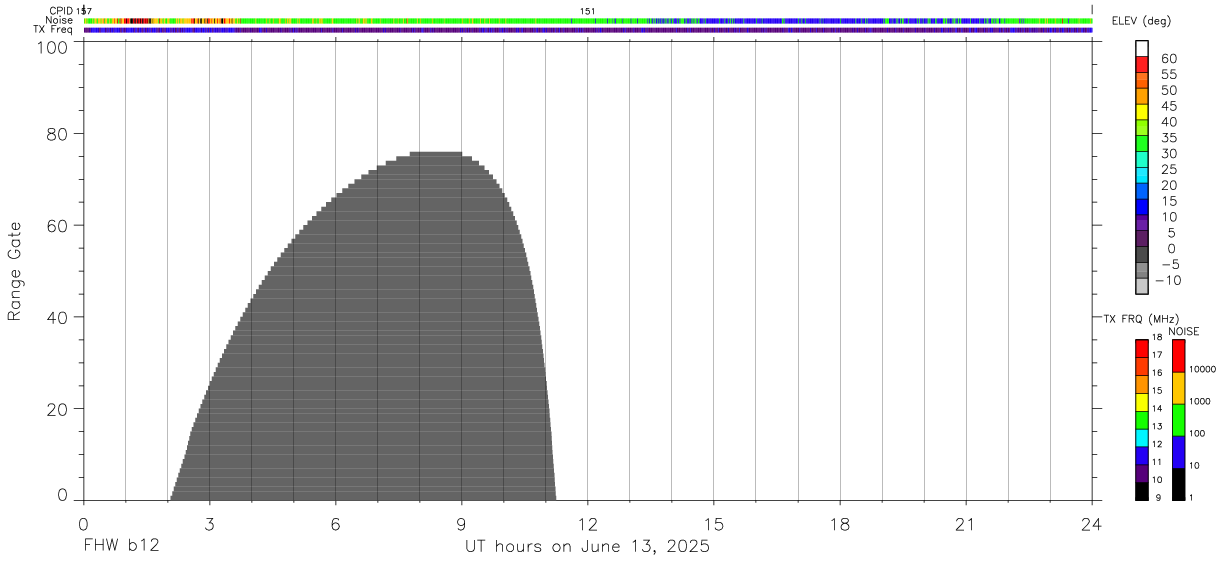Click the ELEV legend value 30

1168,154
